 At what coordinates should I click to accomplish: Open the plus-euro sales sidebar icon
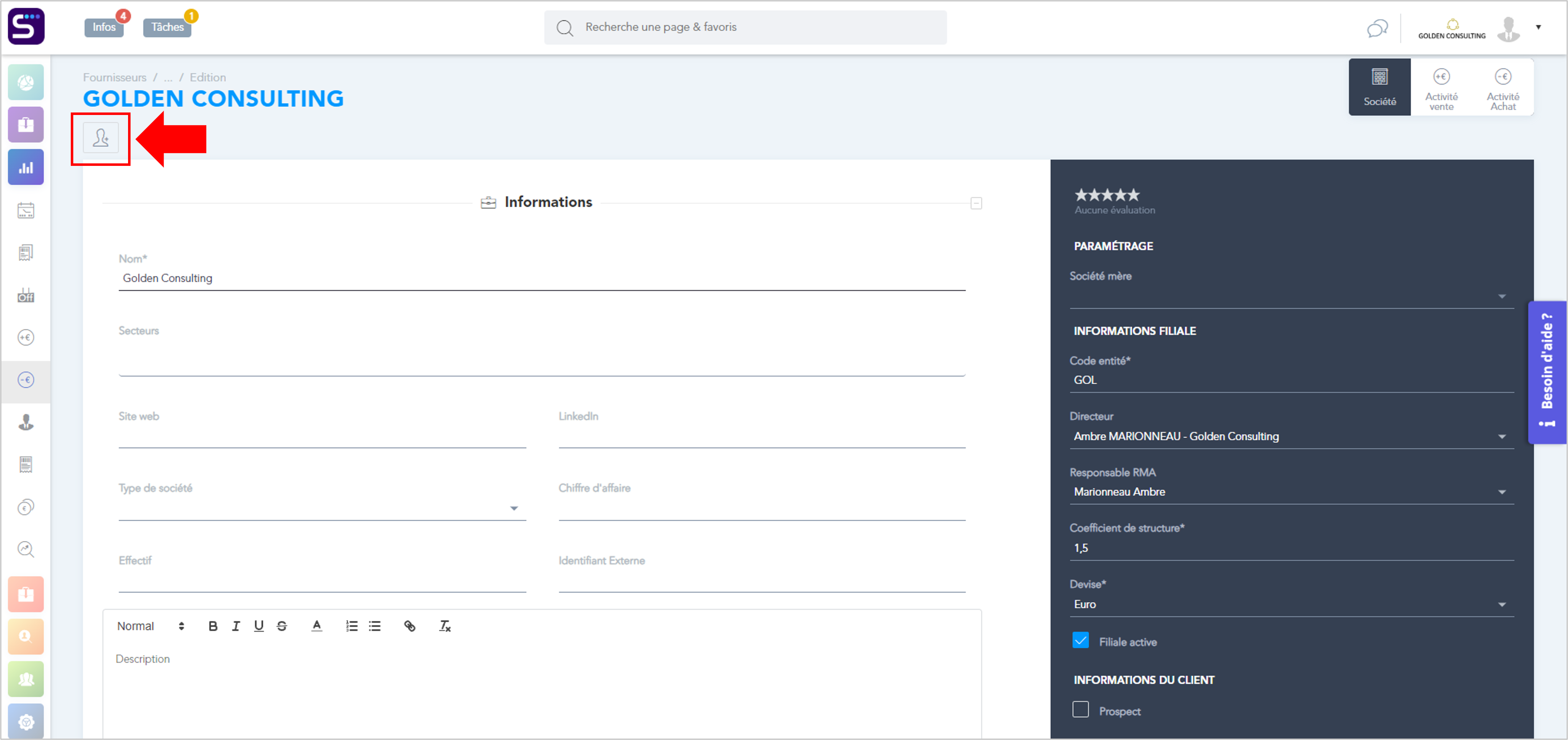(x=26, y=337)
